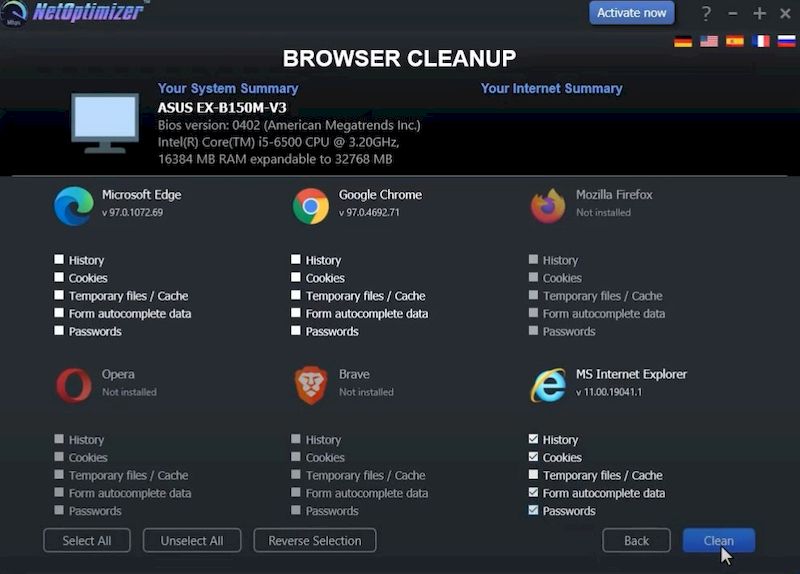Click the Google Chrome browser icon

click(x=311, y=206)
